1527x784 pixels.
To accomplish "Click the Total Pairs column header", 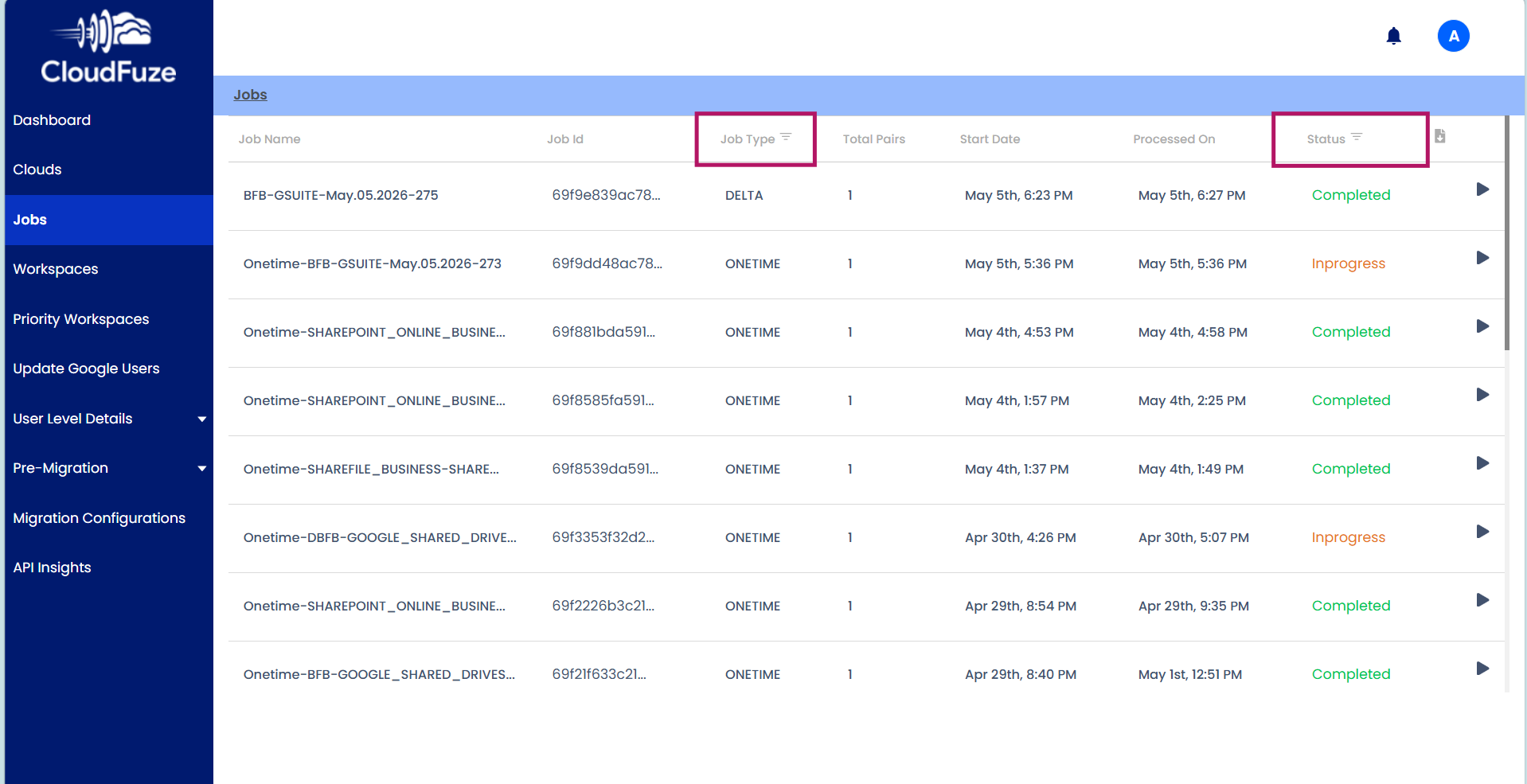I will click(873, 139).
